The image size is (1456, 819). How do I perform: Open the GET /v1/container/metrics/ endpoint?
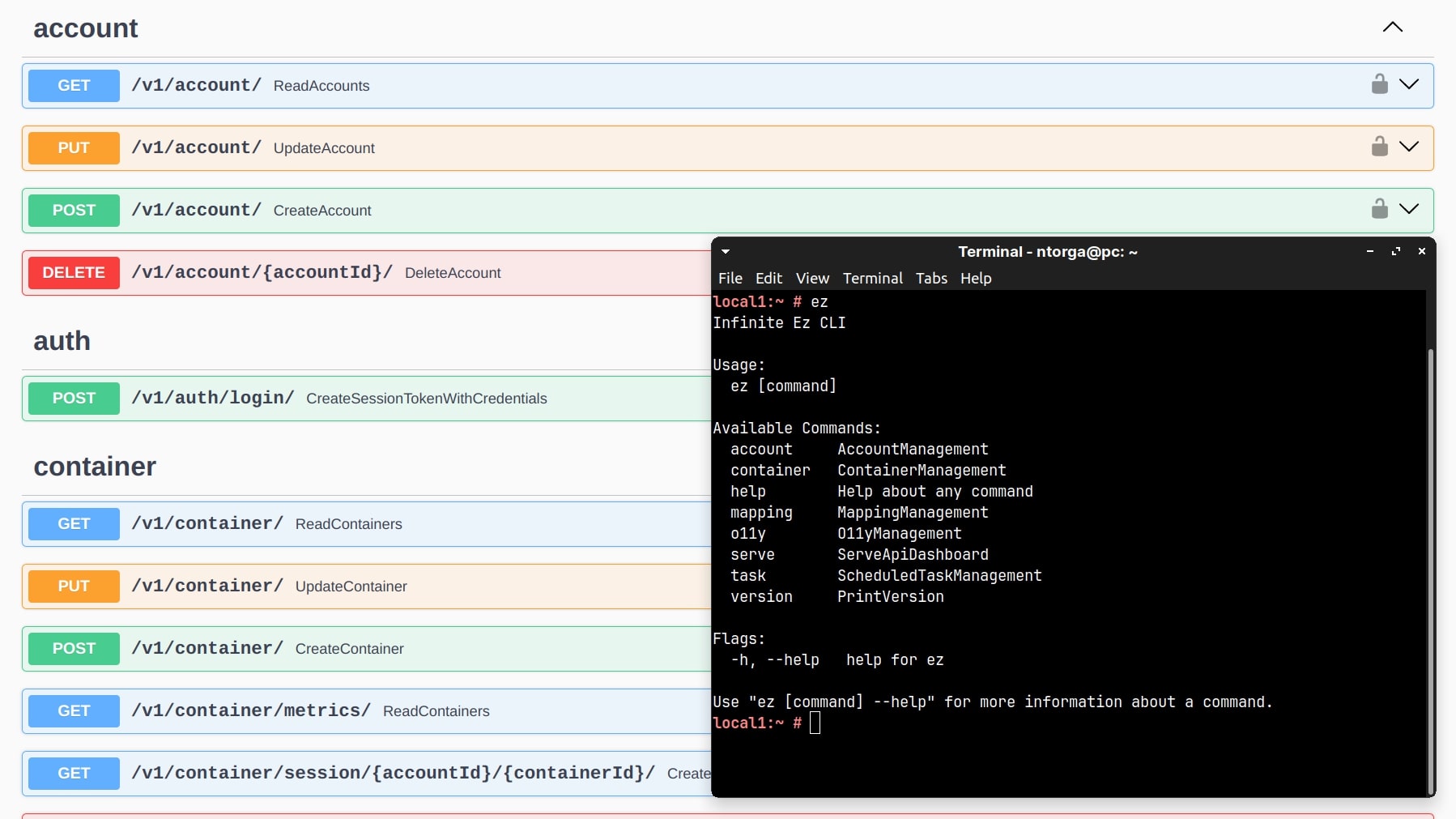coord(251,711)
